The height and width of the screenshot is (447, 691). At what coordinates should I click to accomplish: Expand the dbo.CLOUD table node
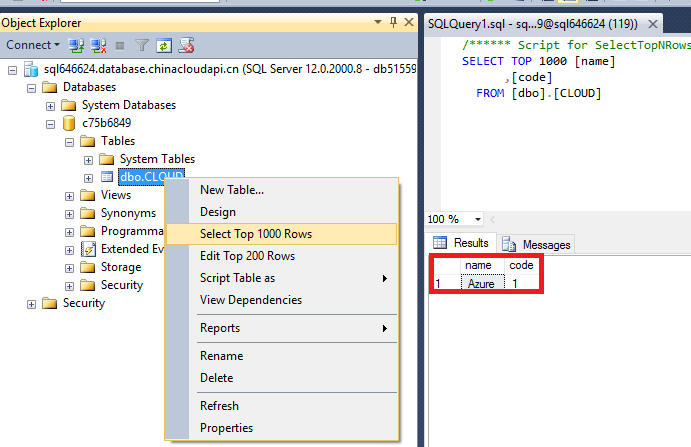[x=88, y=178]
